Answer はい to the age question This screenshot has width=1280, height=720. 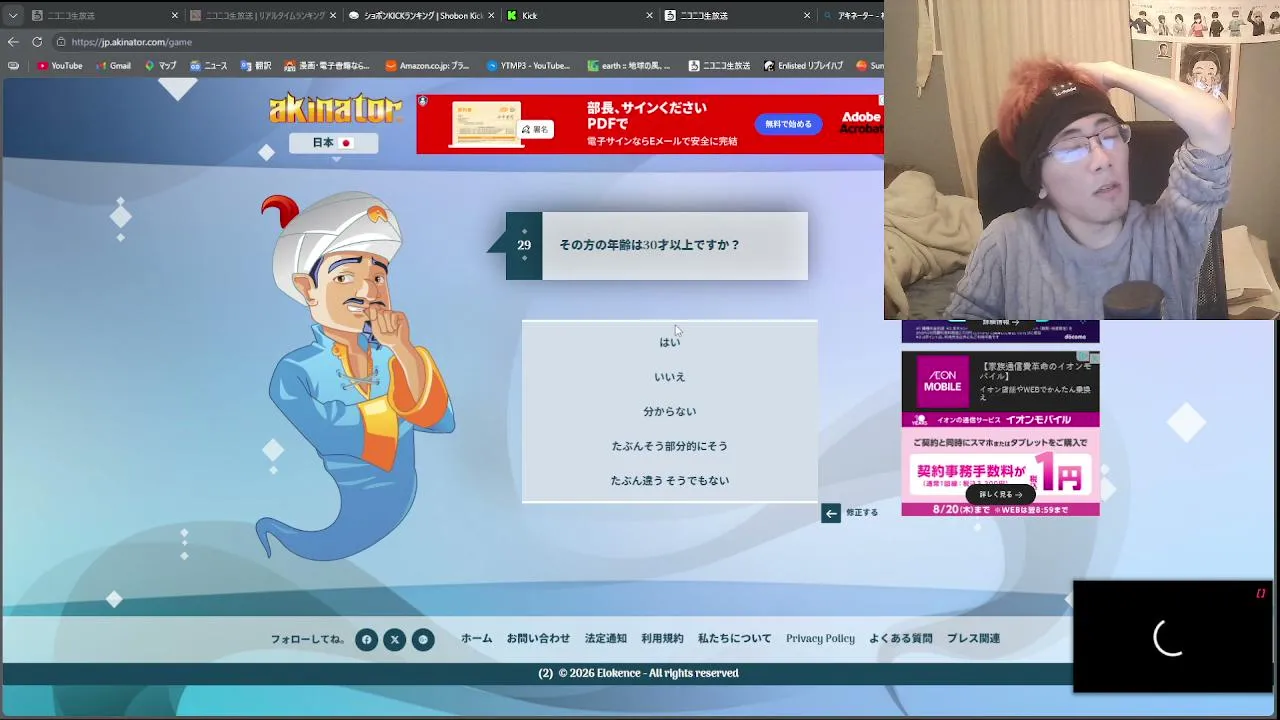670,342
